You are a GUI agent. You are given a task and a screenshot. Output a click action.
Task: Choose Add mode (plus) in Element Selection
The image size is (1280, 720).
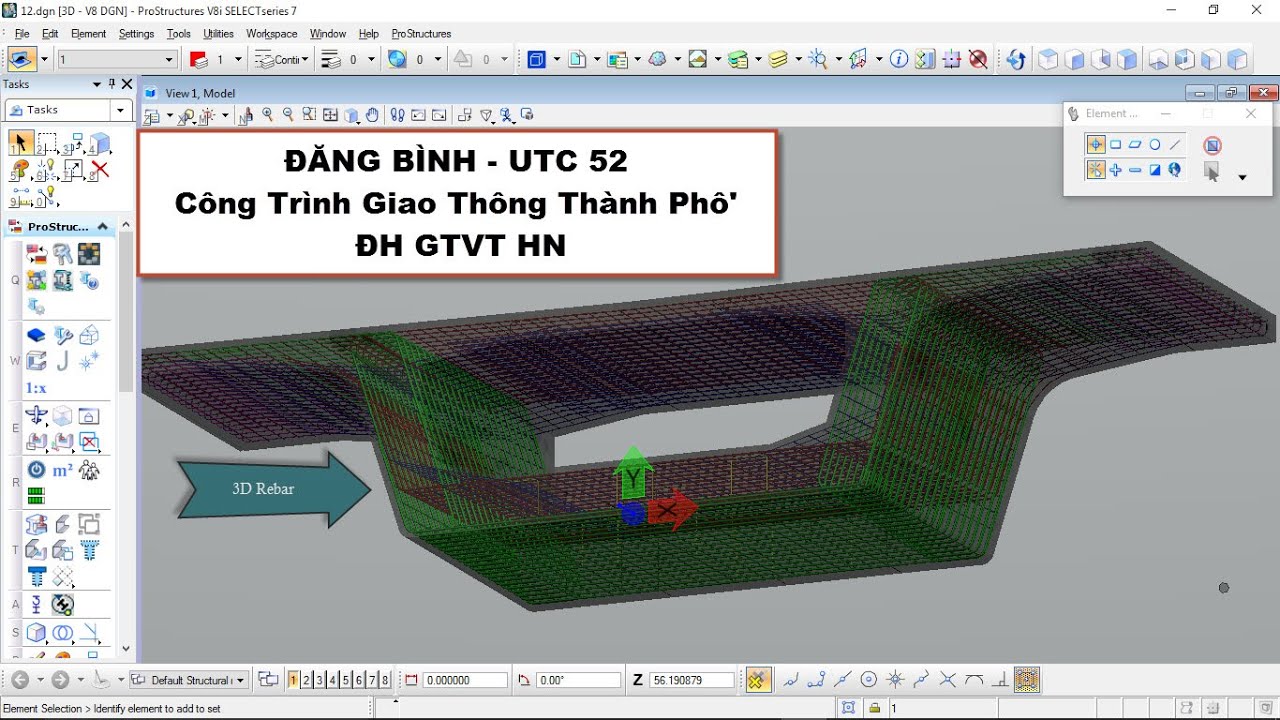click(1116, 170)
